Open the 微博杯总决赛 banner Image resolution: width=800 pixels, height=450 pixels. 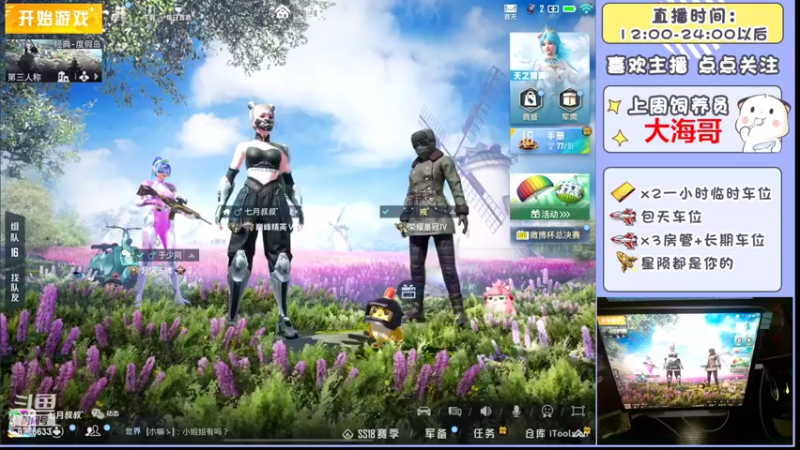coord(550,235)
